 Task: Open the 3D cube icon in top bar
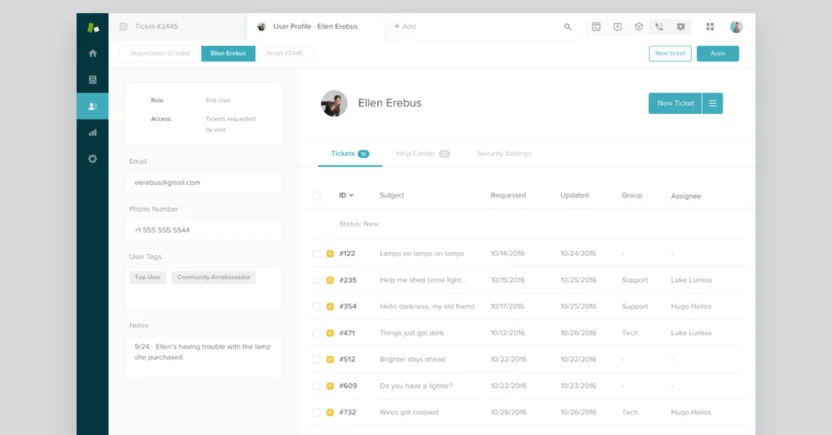pos(638,27)
